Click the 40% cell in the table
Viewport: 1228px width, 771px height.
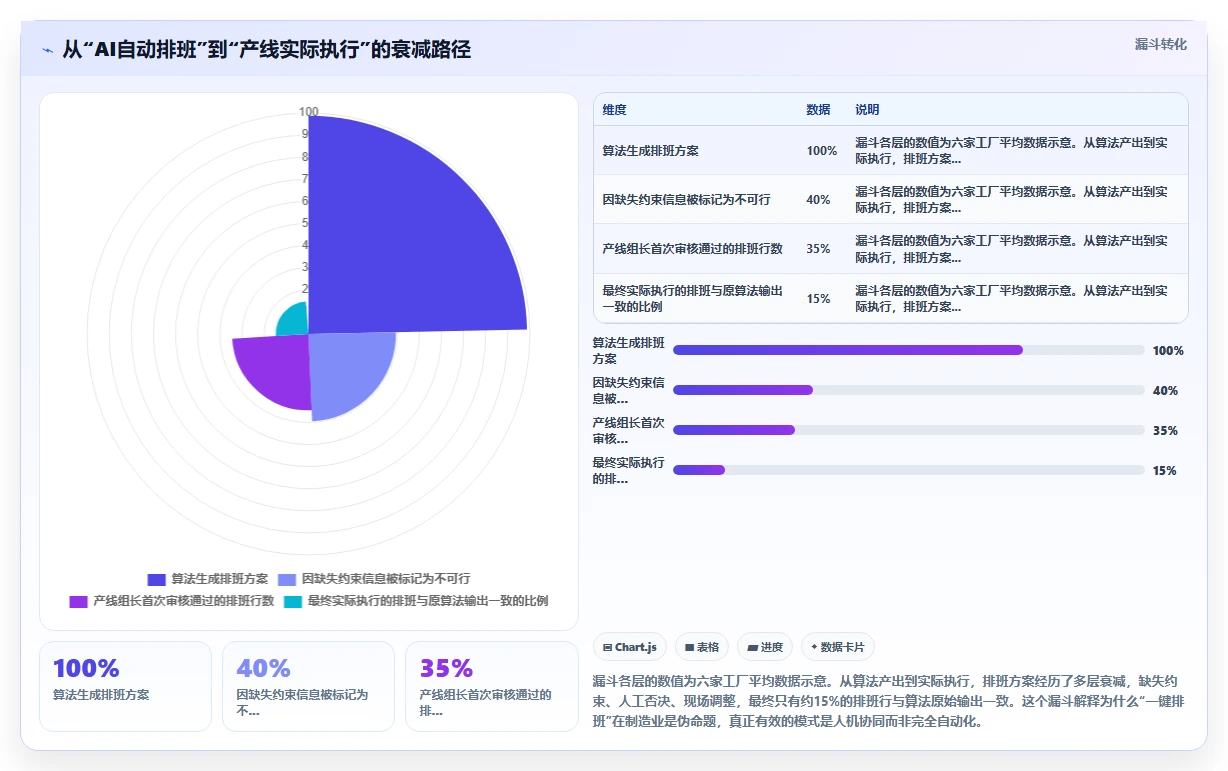point(818,200)
